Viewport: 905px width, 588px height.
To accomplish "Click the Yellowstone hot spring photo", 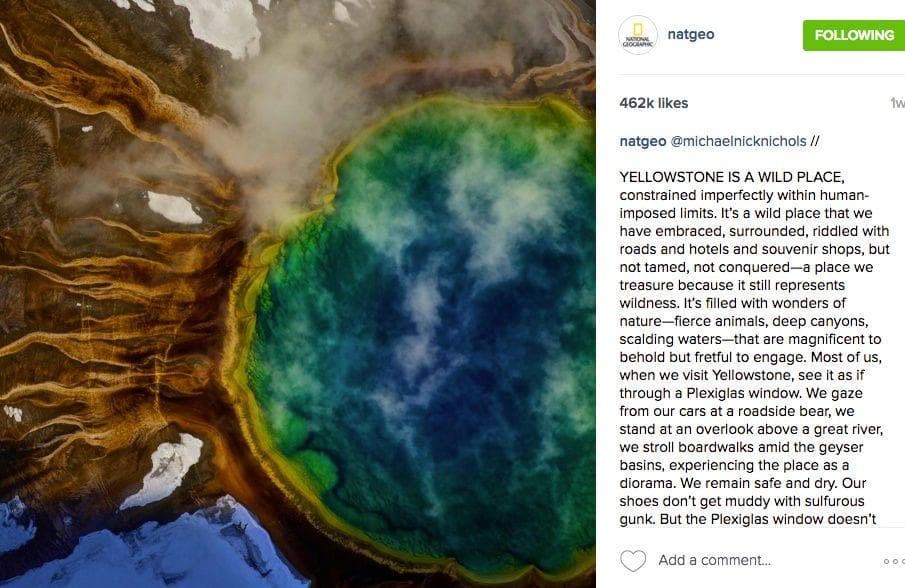I will (298, 294).
